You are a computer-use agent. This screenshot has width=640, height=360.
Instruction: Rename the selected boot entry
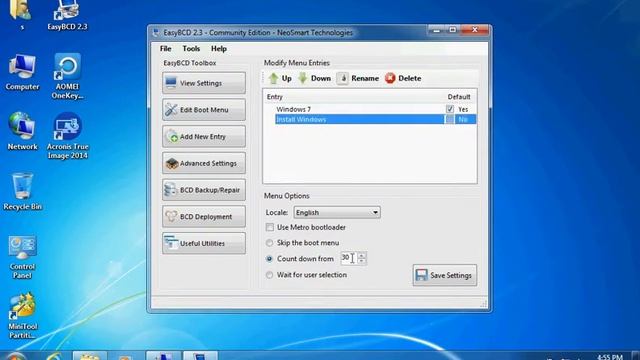tap(358, 78)
